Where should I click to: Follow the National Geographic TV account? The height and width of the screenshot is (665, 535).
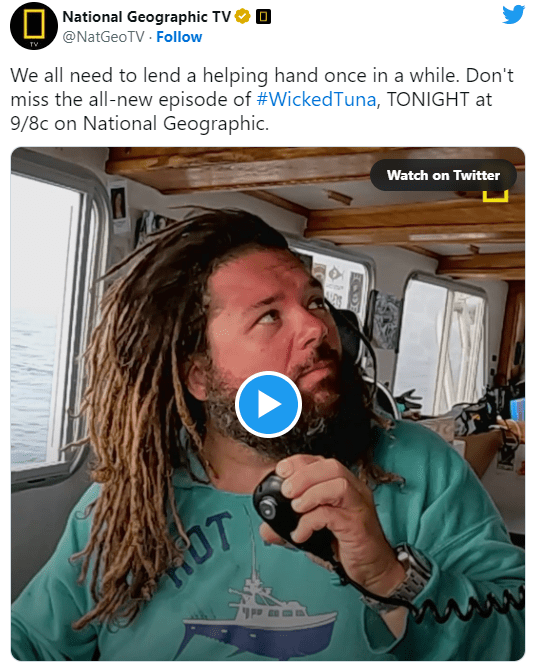(179, 37)
